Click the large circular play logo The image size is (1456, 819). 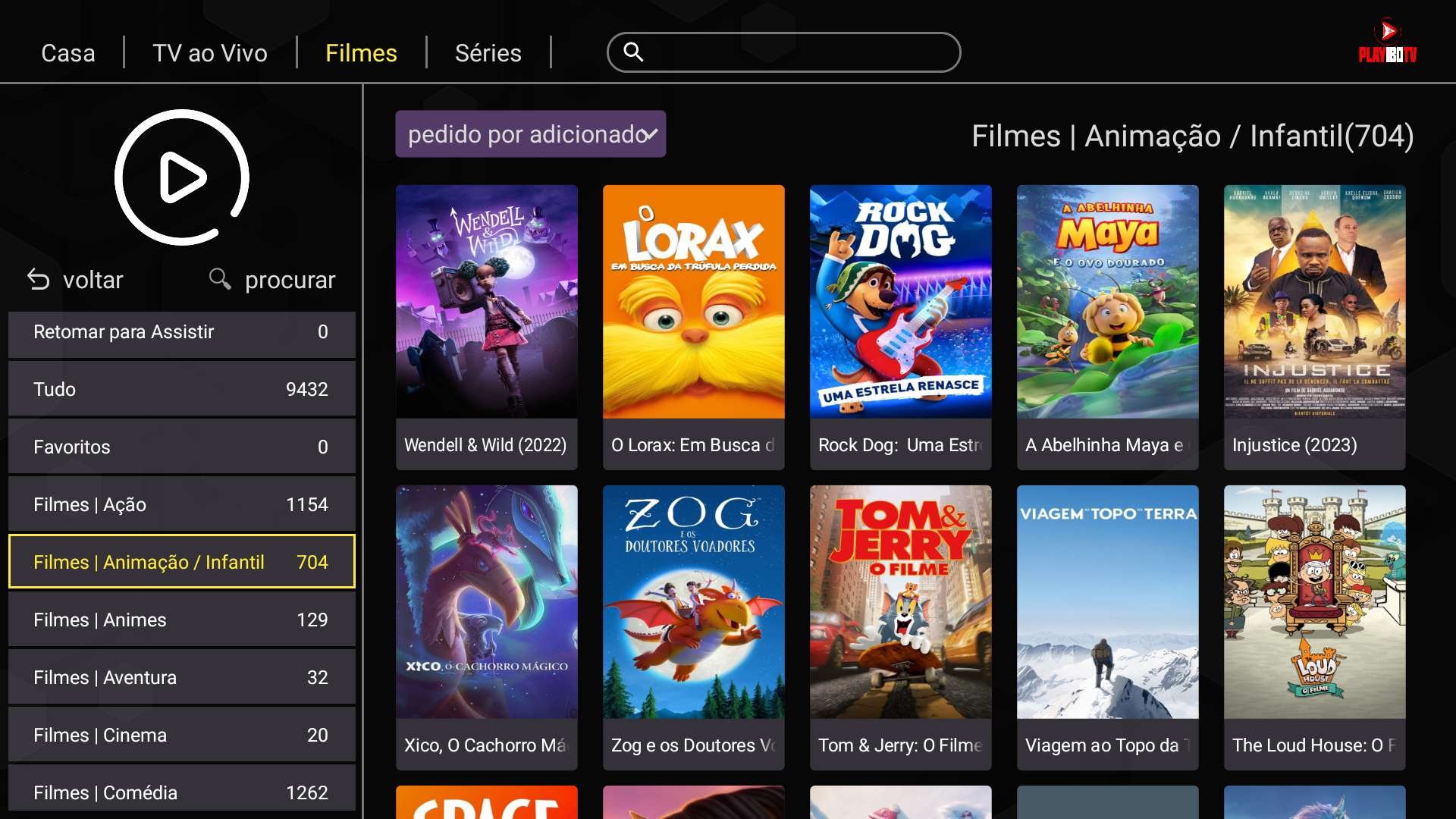point(182,177)
